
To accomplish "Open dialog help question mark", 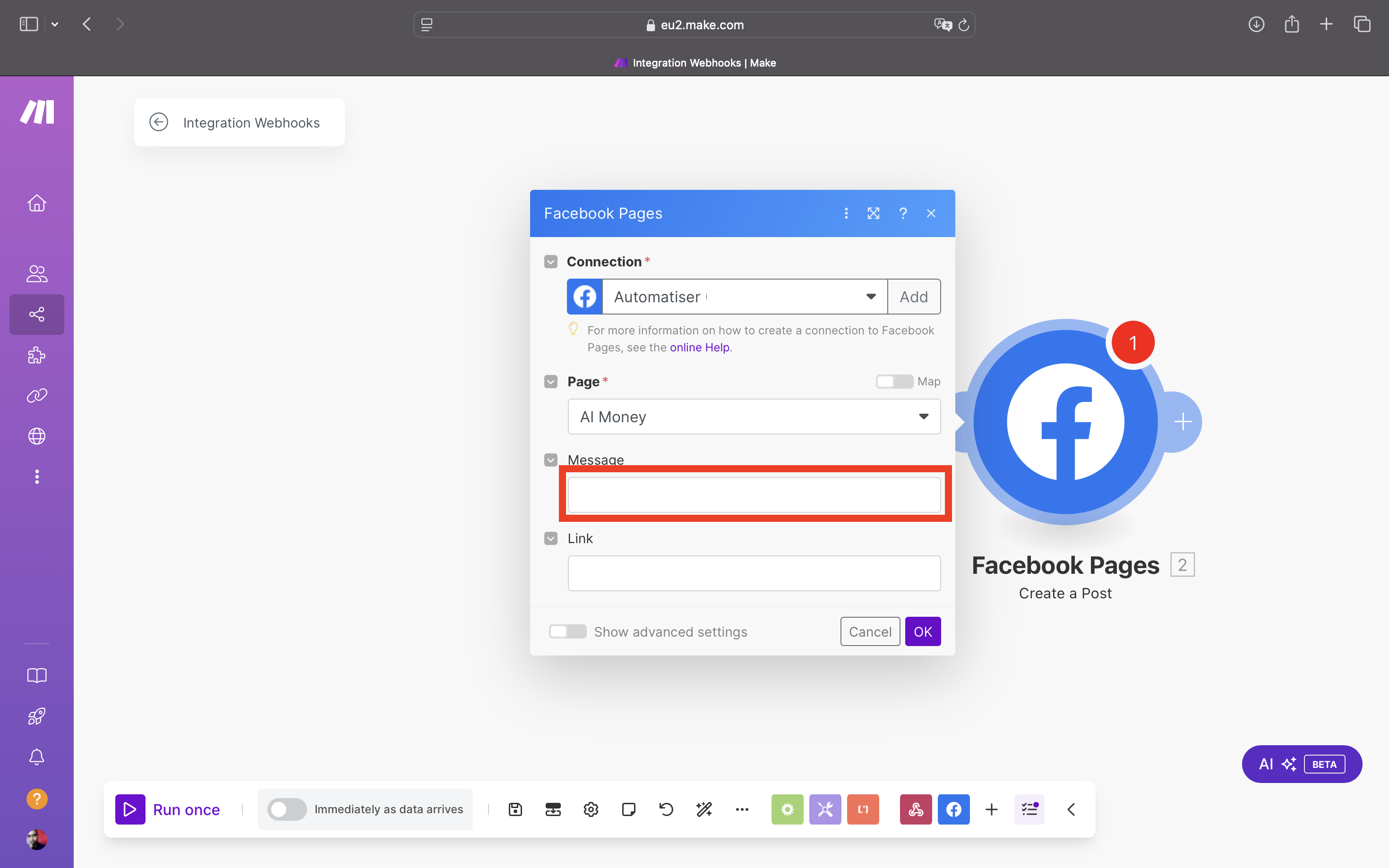I will [903, 213].
